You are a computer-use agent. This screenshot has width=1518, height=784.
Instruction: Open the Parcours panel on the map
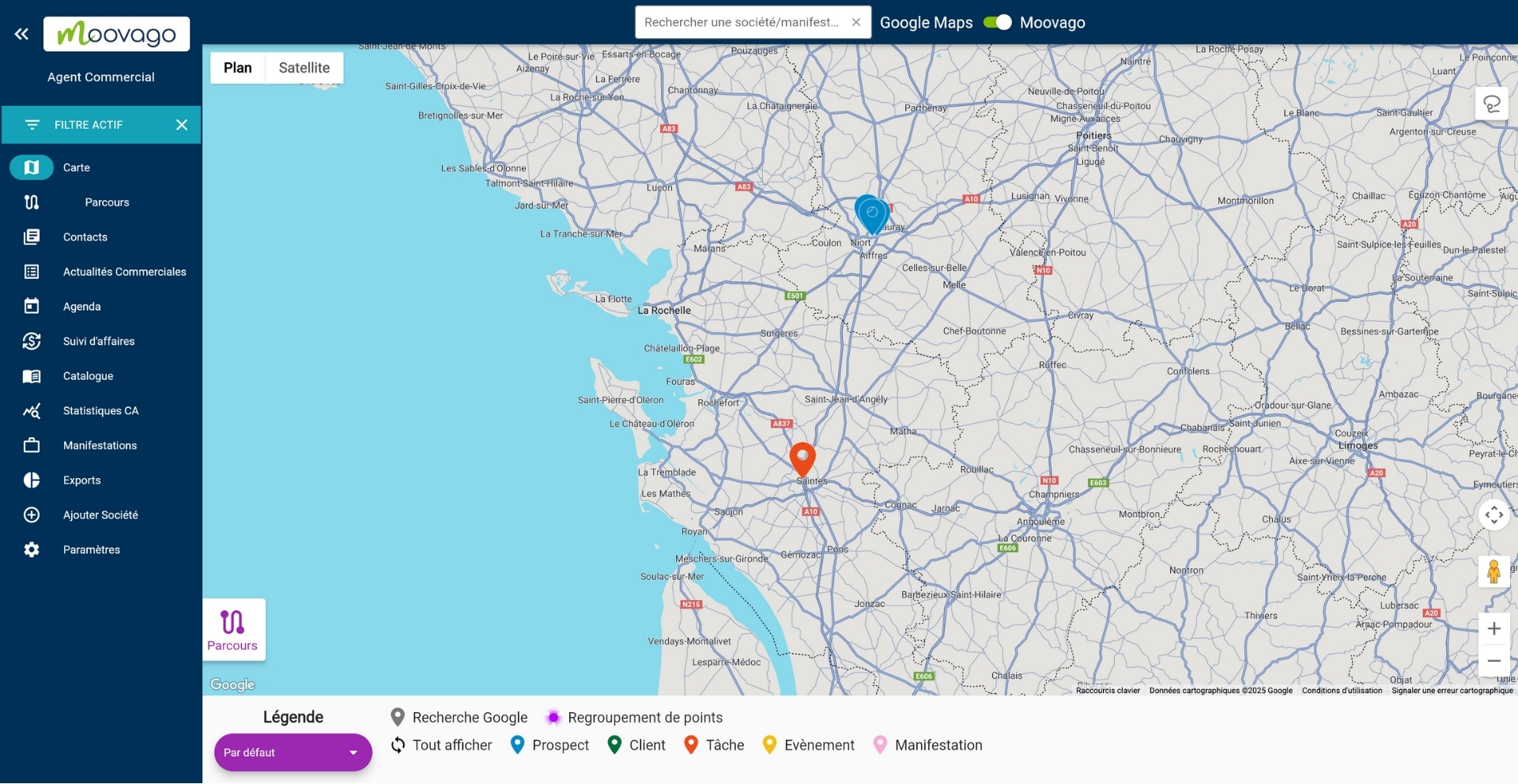coord(233,629)
